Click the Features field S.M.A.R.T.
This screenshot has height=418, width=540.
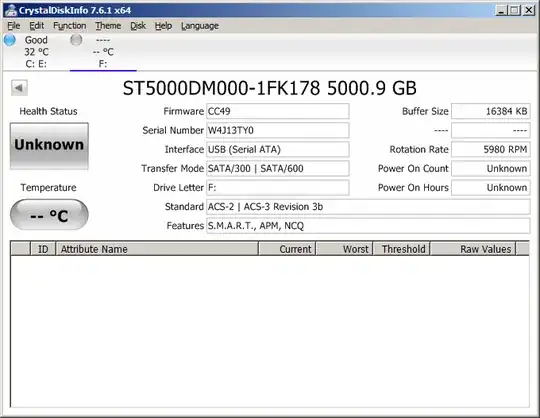pos(368,226)
